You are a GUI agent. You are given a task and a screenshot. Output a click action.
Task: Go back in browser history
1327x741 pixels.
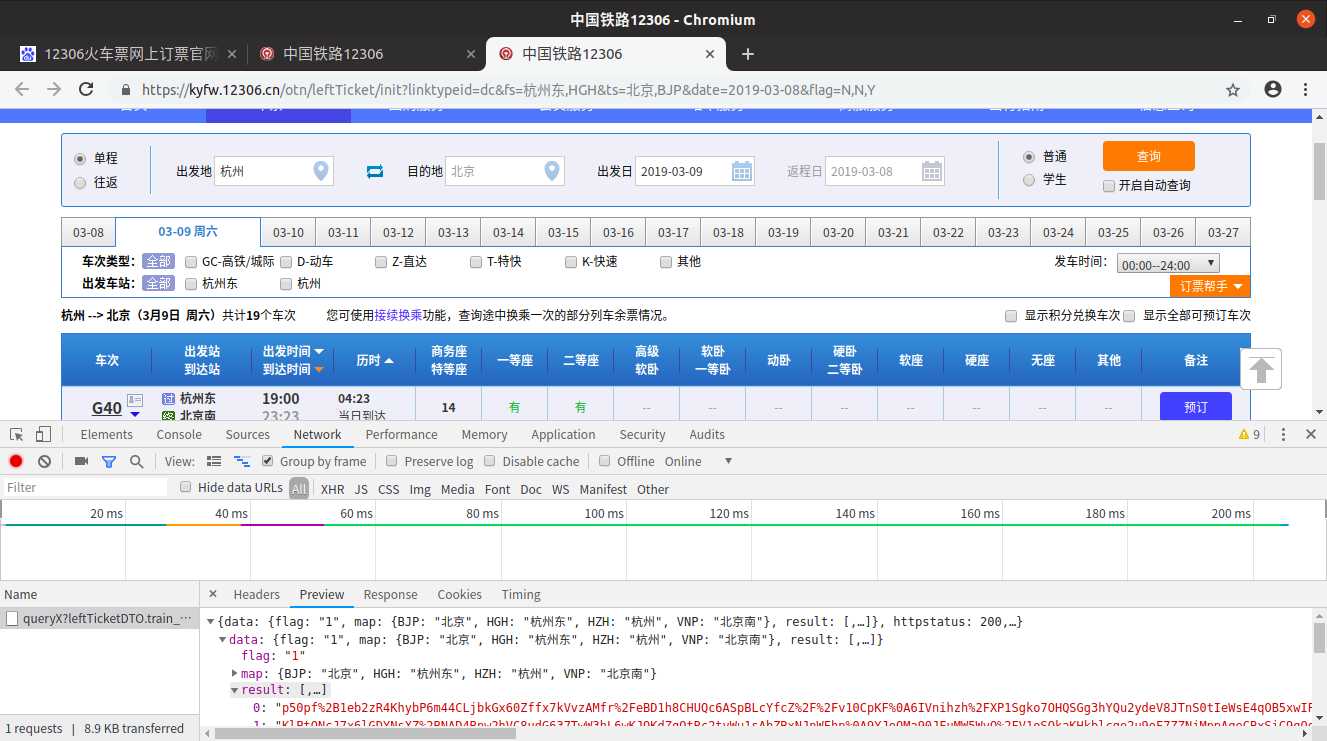click(22, 89)
